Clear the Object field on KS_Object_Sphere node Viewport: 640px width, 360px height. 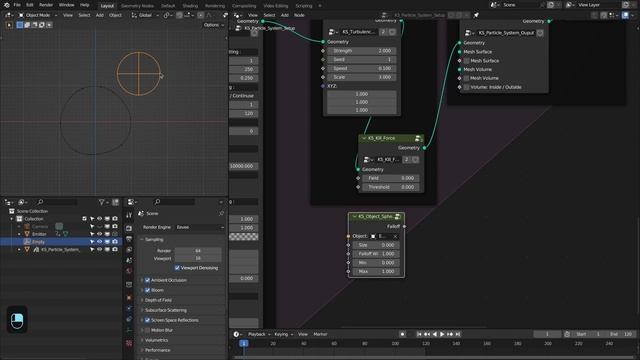pyautogui.click(x=395, y=236)
